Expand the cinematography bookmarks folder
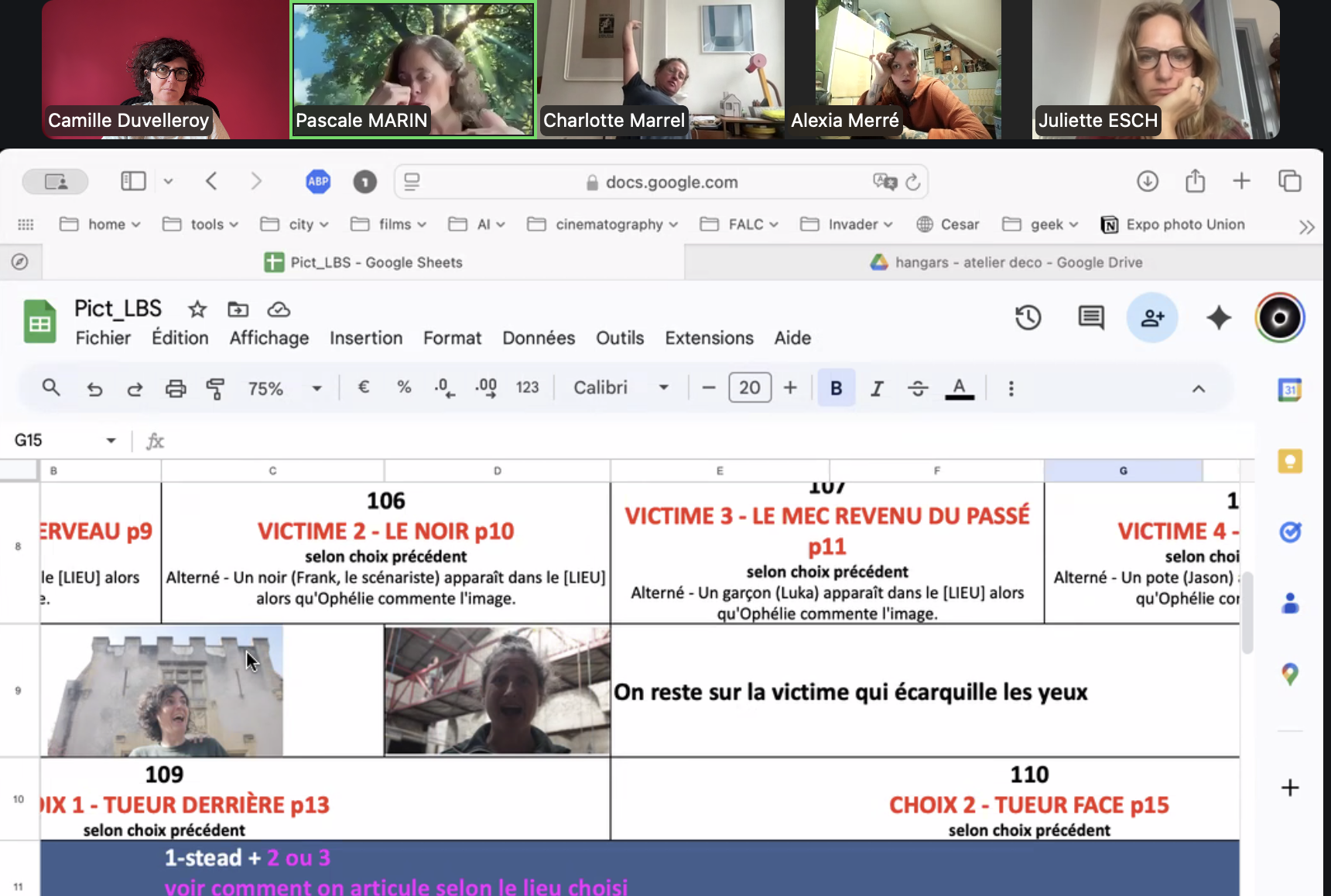This screenshot has height=896, width=1331. pos(602,224)
